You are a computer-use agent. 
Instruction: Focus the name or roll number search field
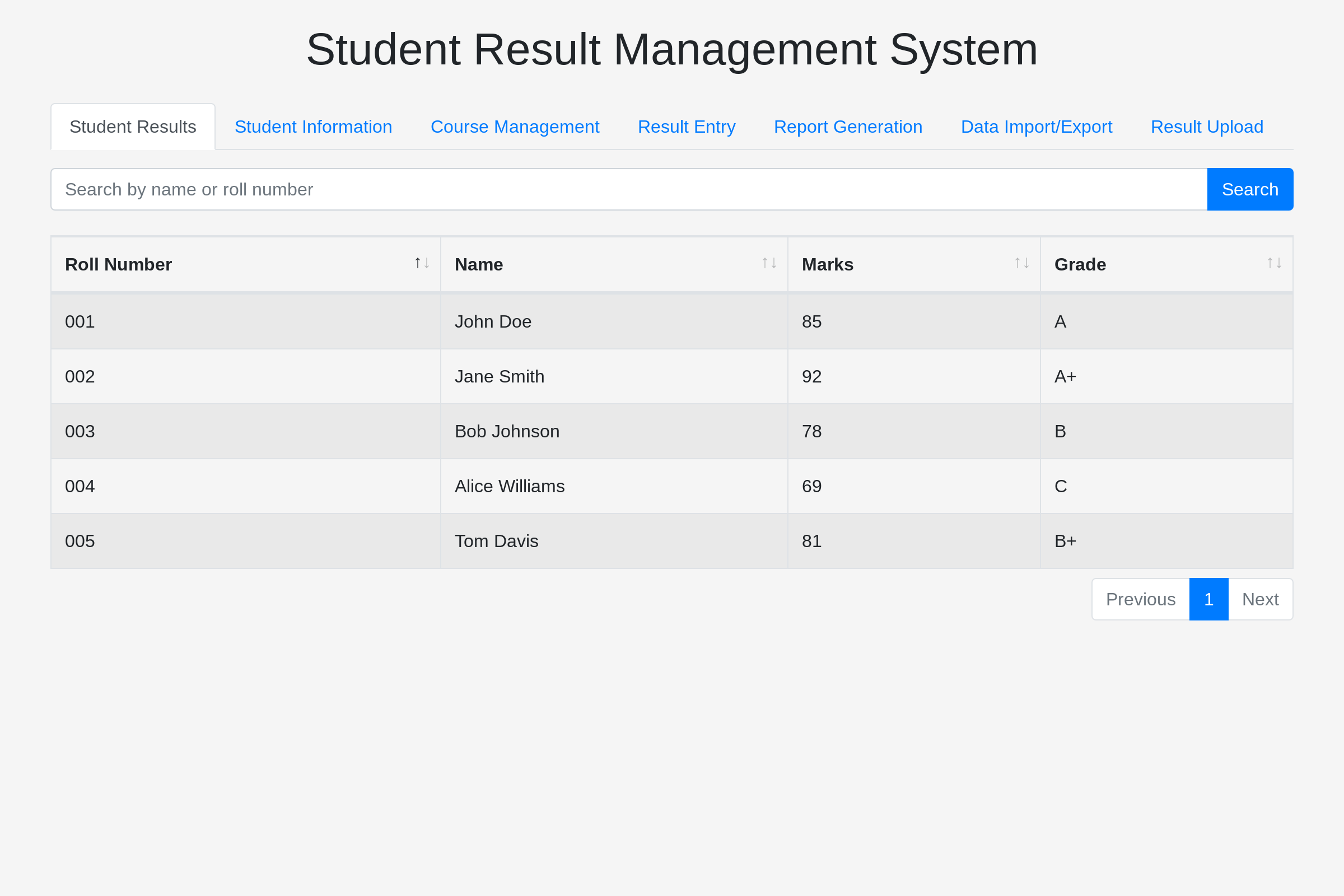point(628,189)
